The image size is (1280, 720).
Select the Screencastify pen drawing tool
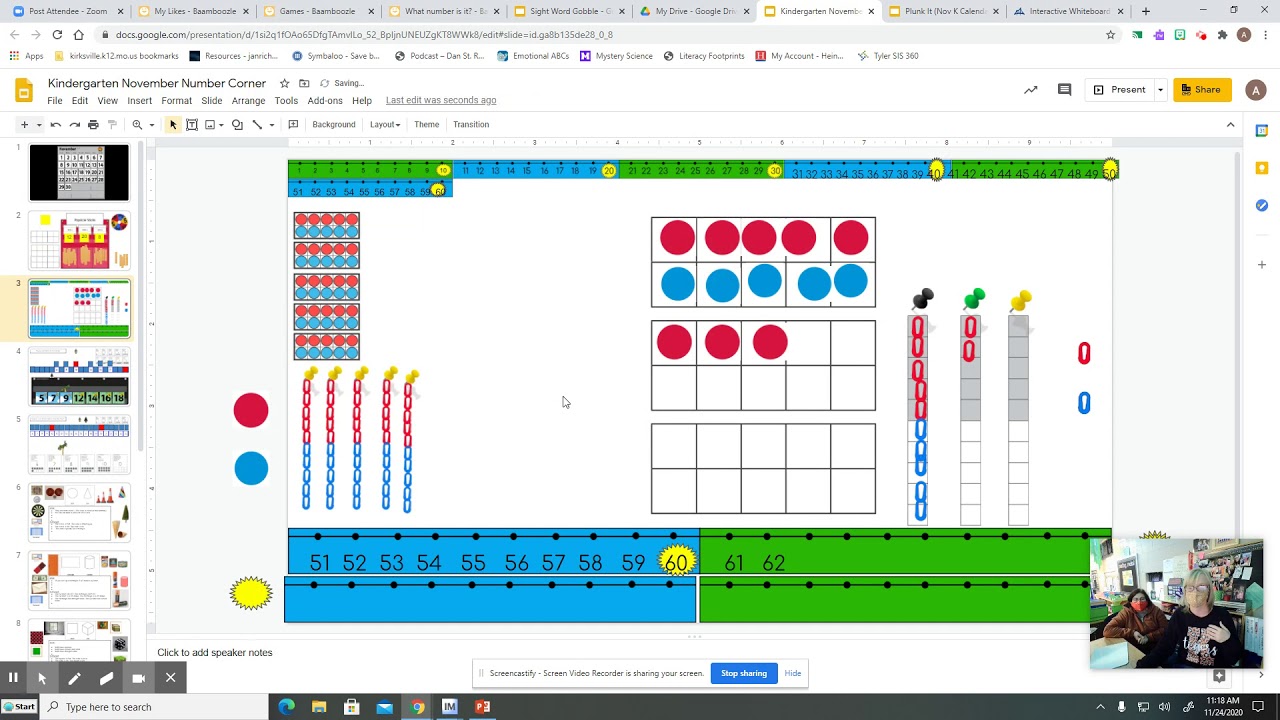[x=74, y=678]
